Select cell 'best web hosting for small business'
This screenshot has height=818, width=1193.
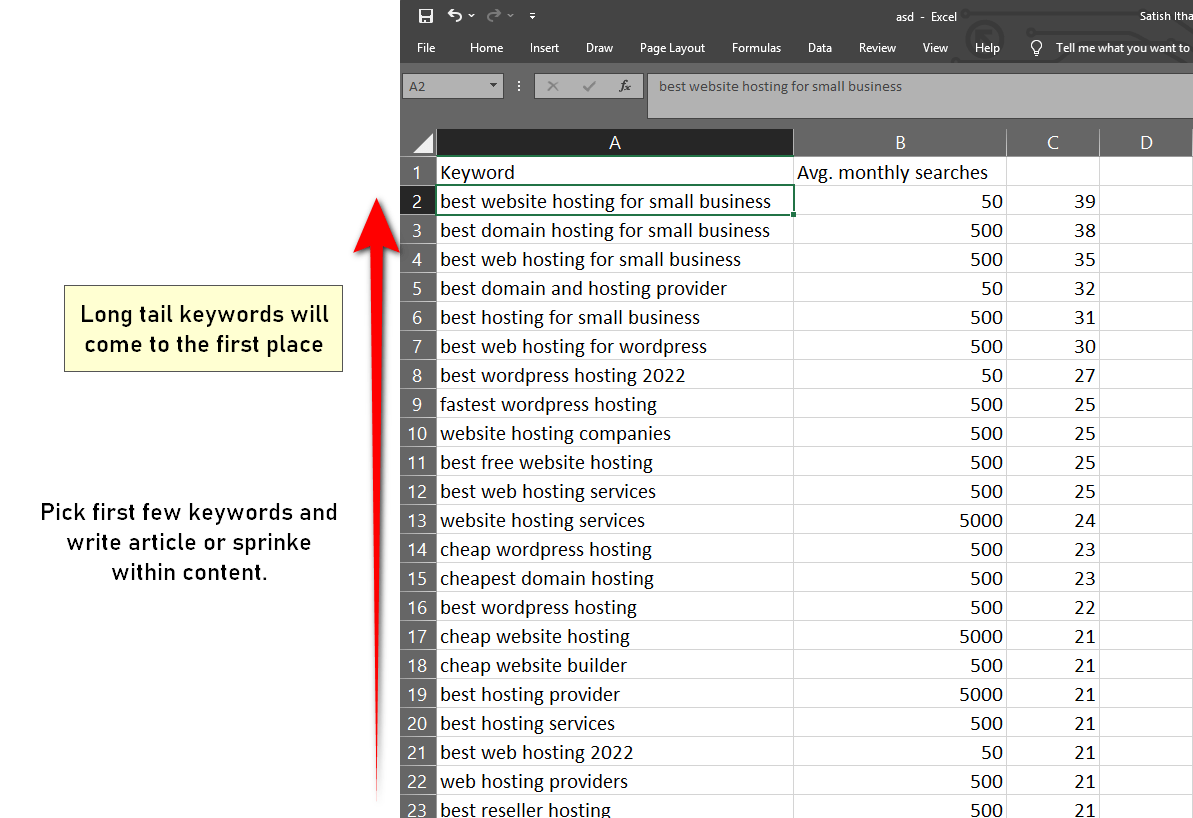click(615, 259)
